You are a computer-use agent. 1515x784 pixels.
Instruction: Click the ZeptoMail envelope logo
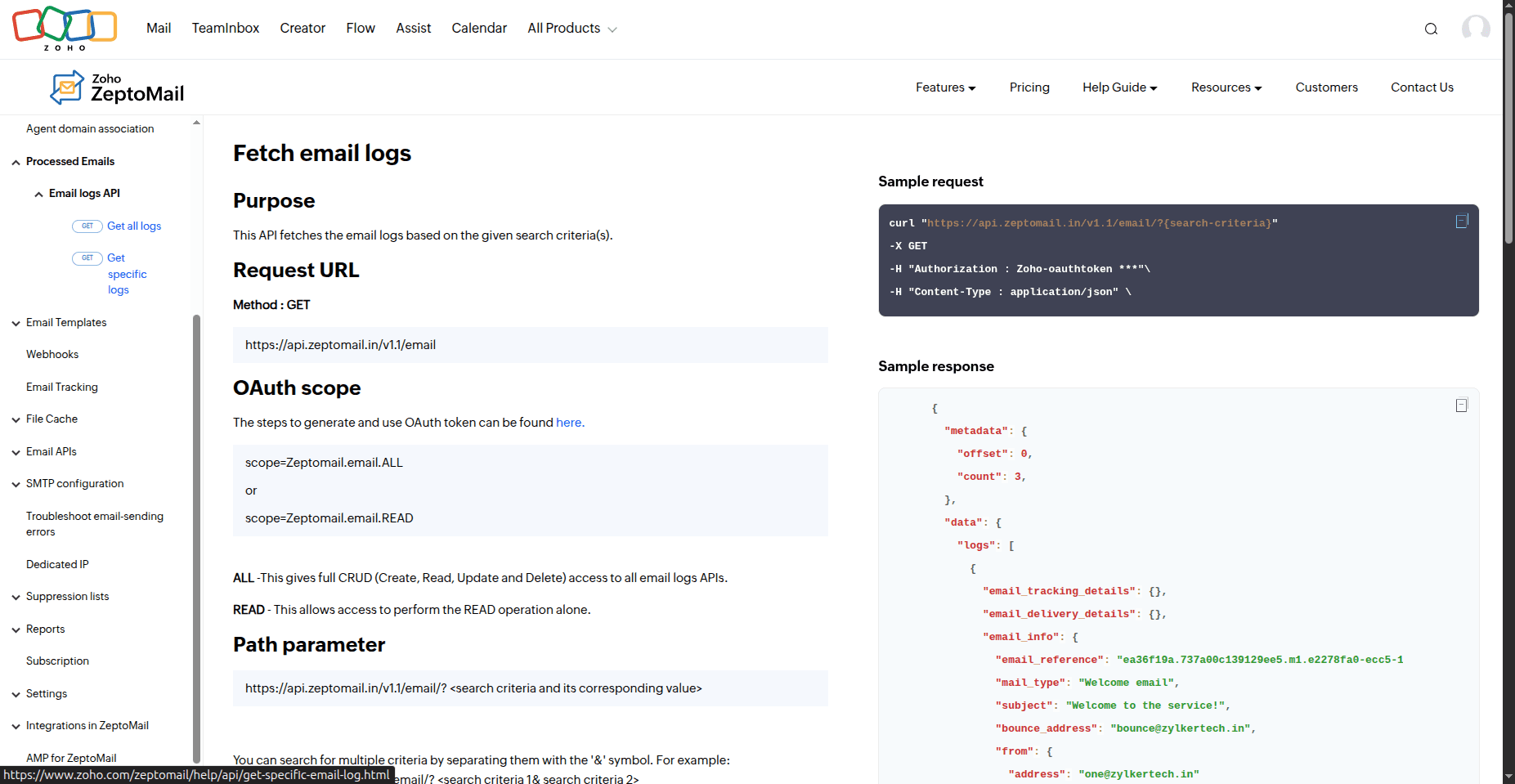(x=67, y=87)
